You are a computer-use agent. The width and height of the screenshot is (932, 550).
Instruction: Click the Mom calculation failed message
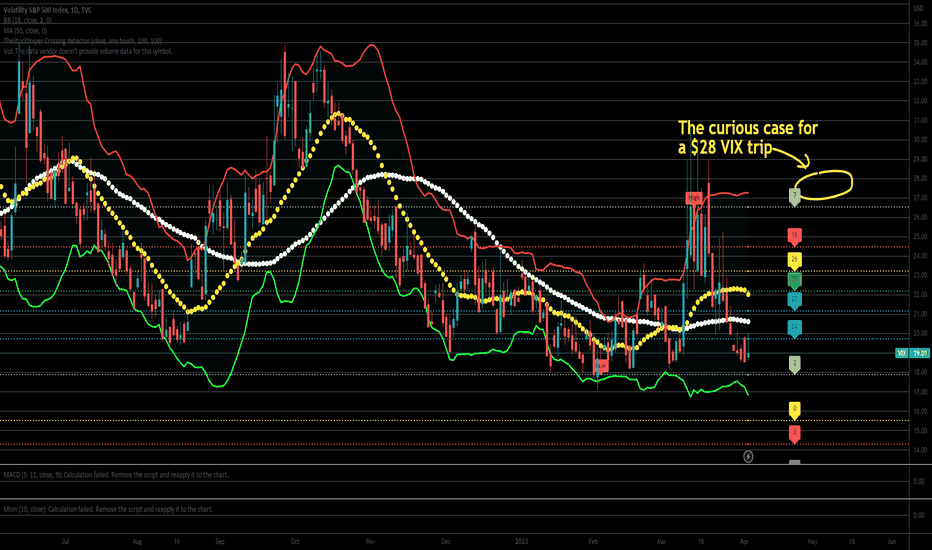click(x=108, y=510)
